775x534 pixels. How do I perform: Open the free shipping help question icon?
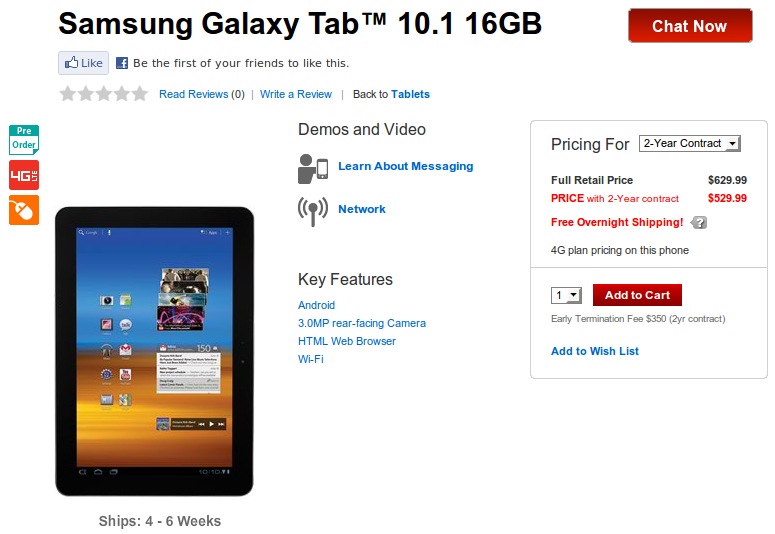pyautogui.click(x=699, y=222)
